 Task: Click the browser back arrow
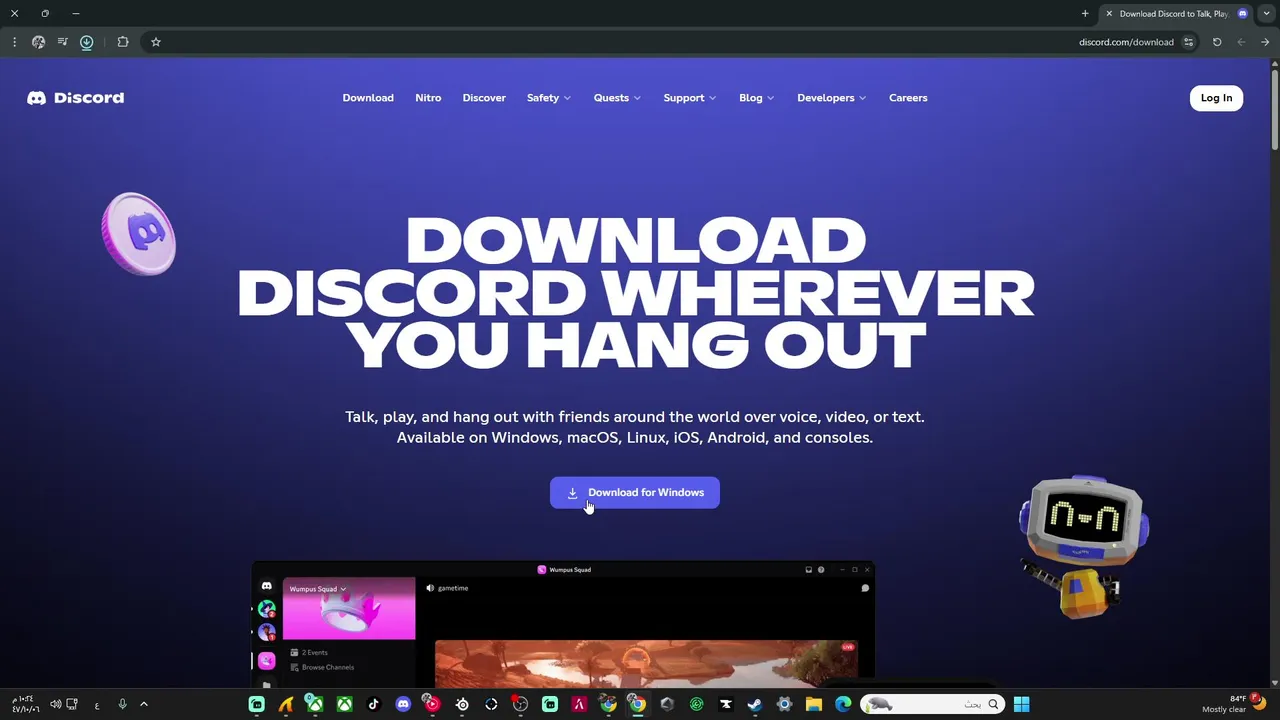[x=1265, y=42]
